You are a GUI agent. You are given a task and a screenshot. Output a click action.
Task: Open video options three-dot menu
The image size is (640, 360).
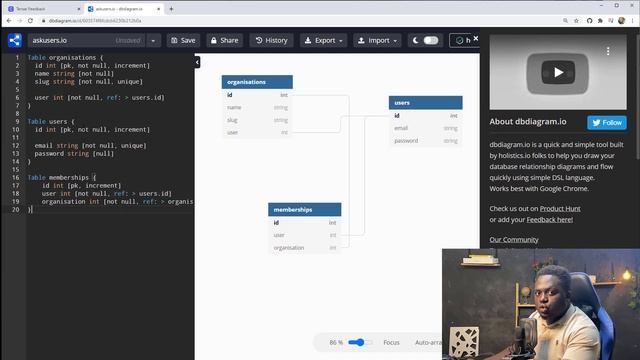point(608,51)
